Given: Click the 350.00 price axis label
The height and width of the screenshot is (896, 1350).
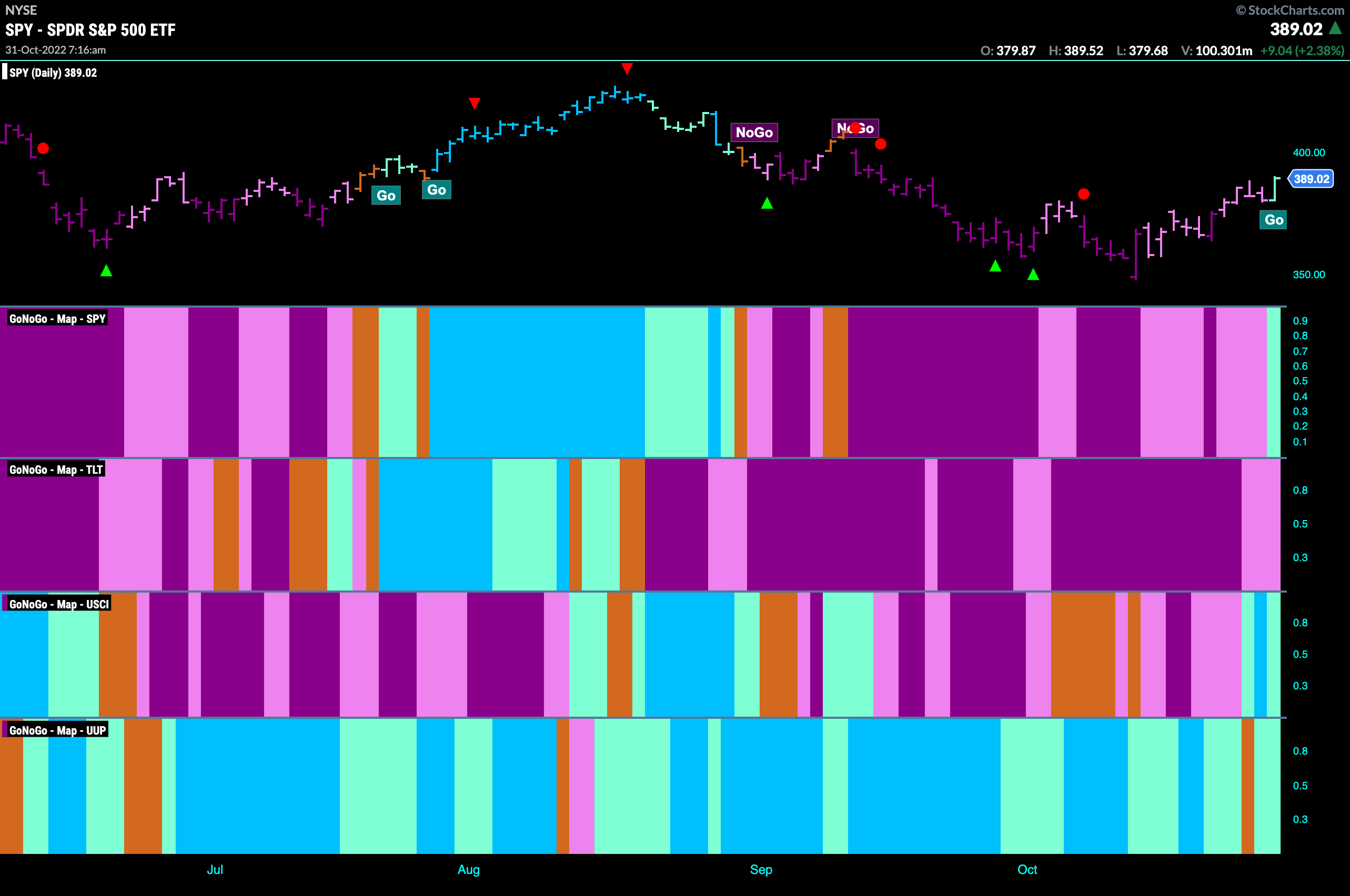Looking at the screenshot, I should pos(1309,275).
